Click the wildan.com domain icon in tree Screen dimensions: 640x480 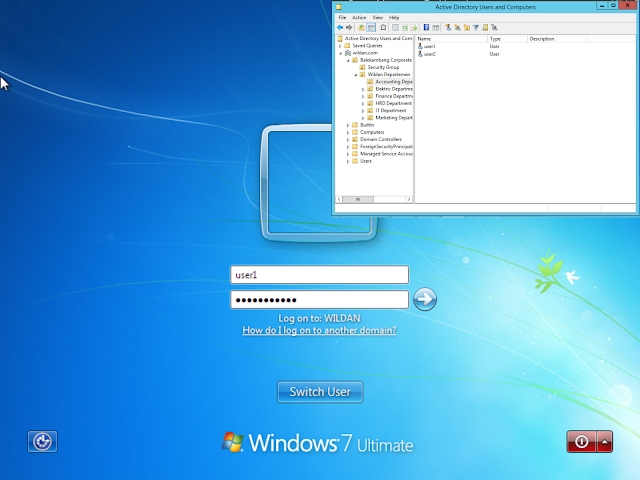pos(348,53)
